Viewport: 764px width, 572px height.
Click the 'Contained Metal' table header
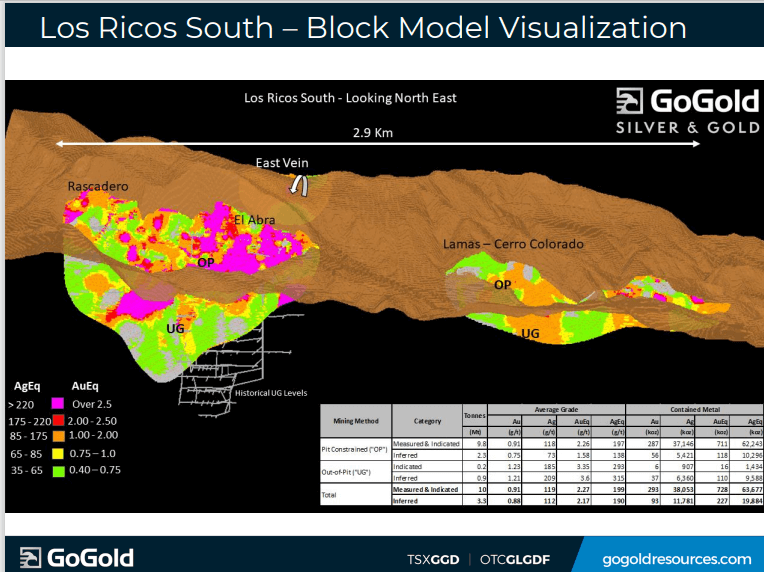tap(695, 409)
